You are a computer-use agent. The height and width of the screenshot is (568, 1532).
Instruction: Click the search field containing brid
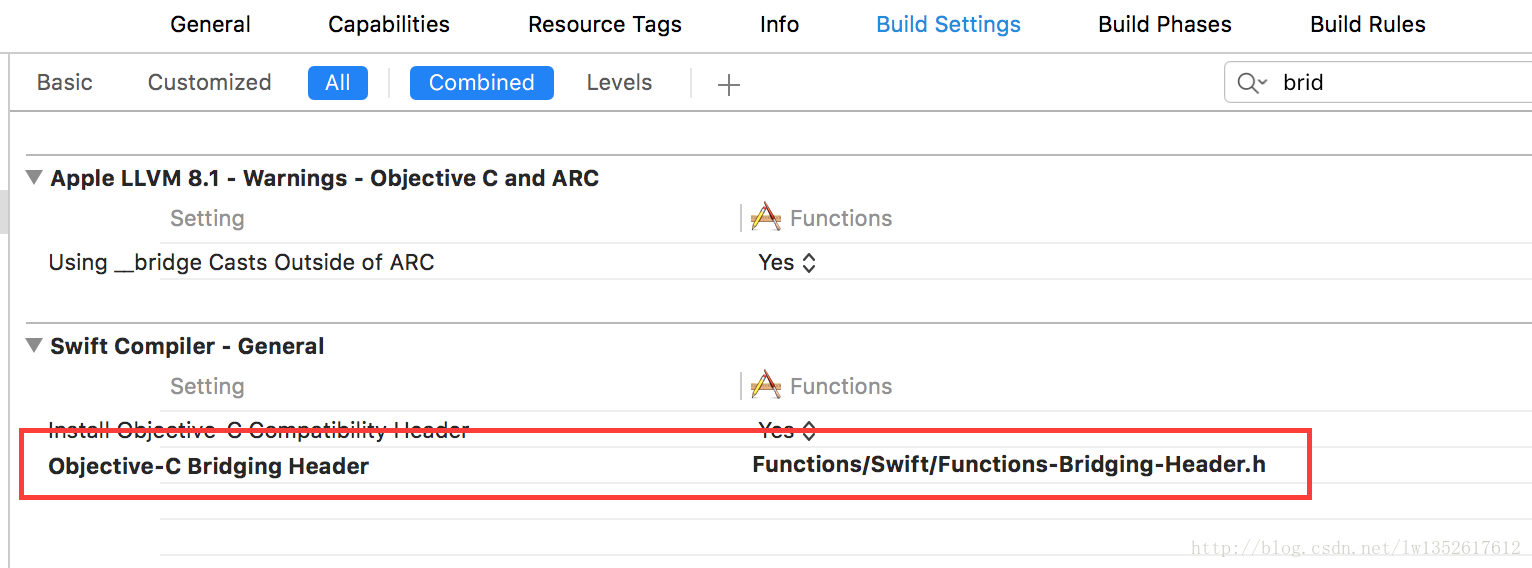pos(1378,83)
